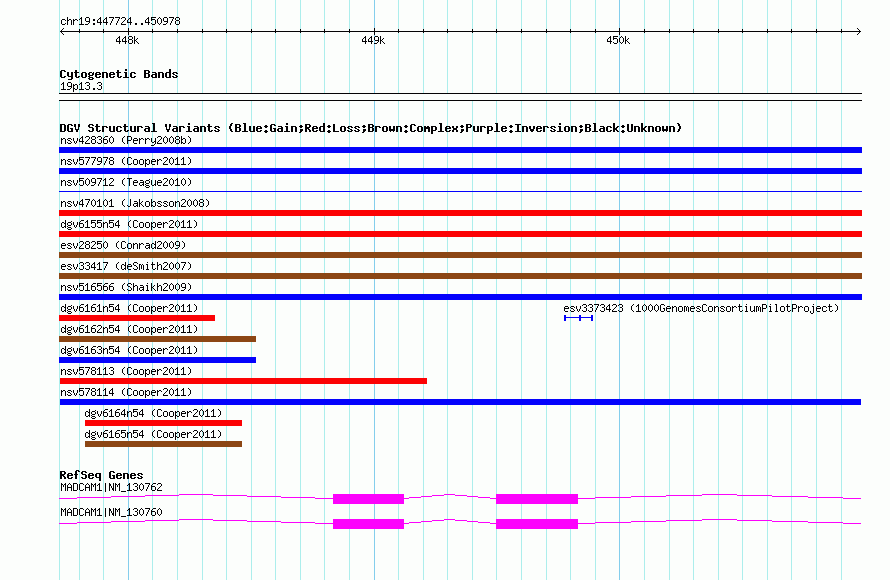890x580 pixels.
Task: Click the dgv6165n54 brown bar
Action: 163,444
